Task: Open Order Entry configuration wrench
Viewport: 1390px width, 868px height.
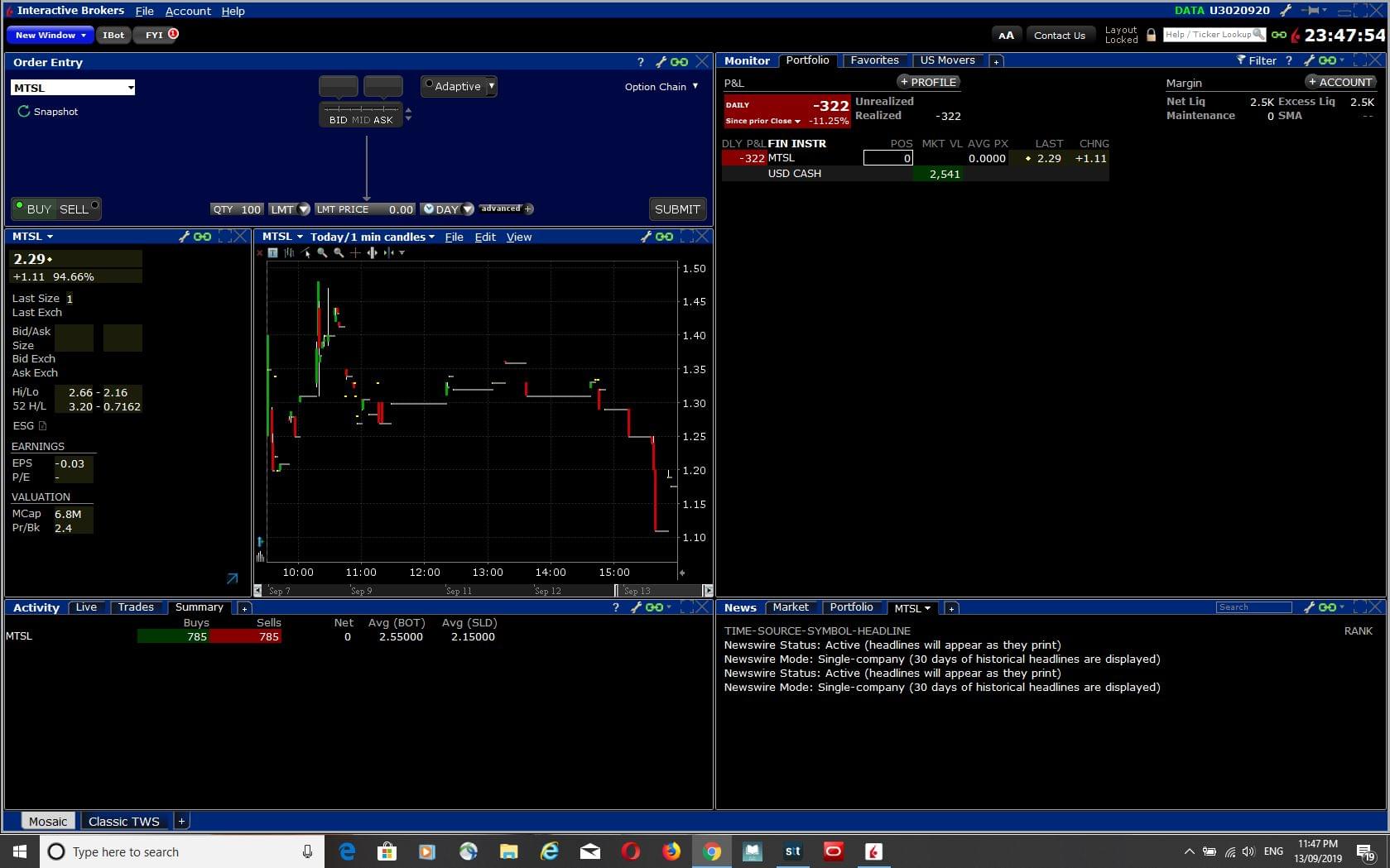Action: (x=661, y=62)
